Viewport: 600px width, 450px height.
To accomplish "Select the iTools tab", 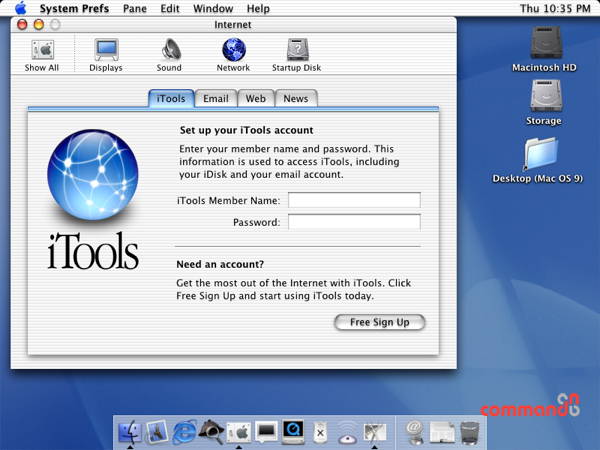I will tap(171, 99).
